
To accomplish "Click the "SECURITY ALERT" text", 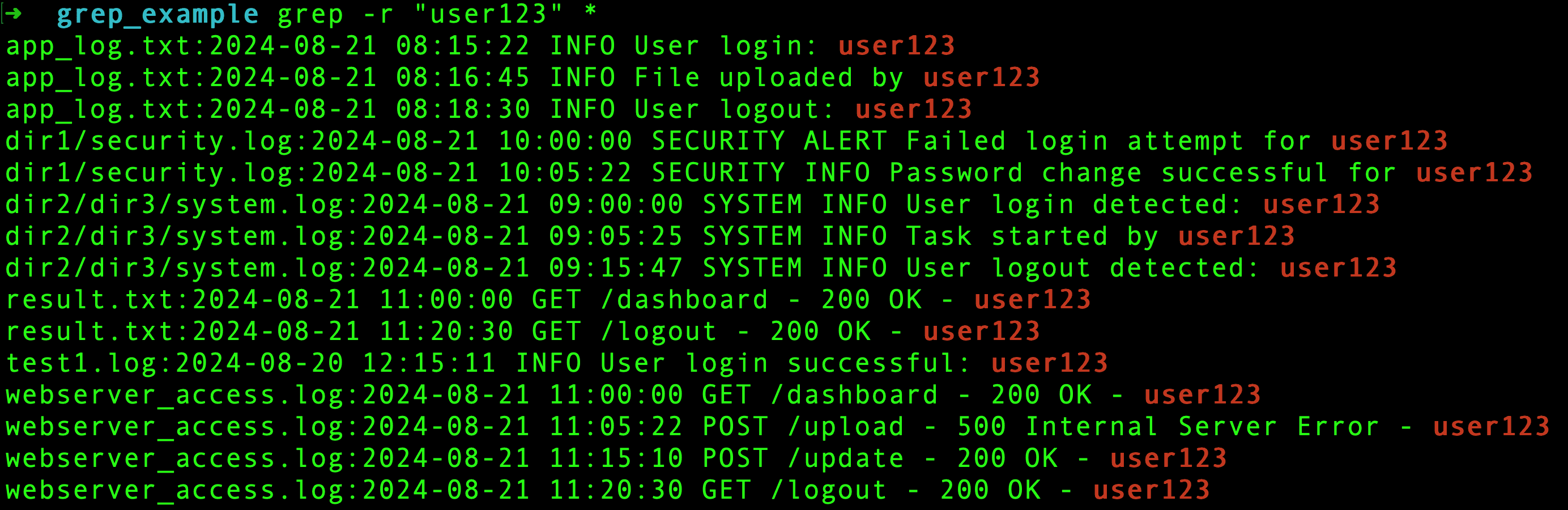I will click(x=769, y=141).
